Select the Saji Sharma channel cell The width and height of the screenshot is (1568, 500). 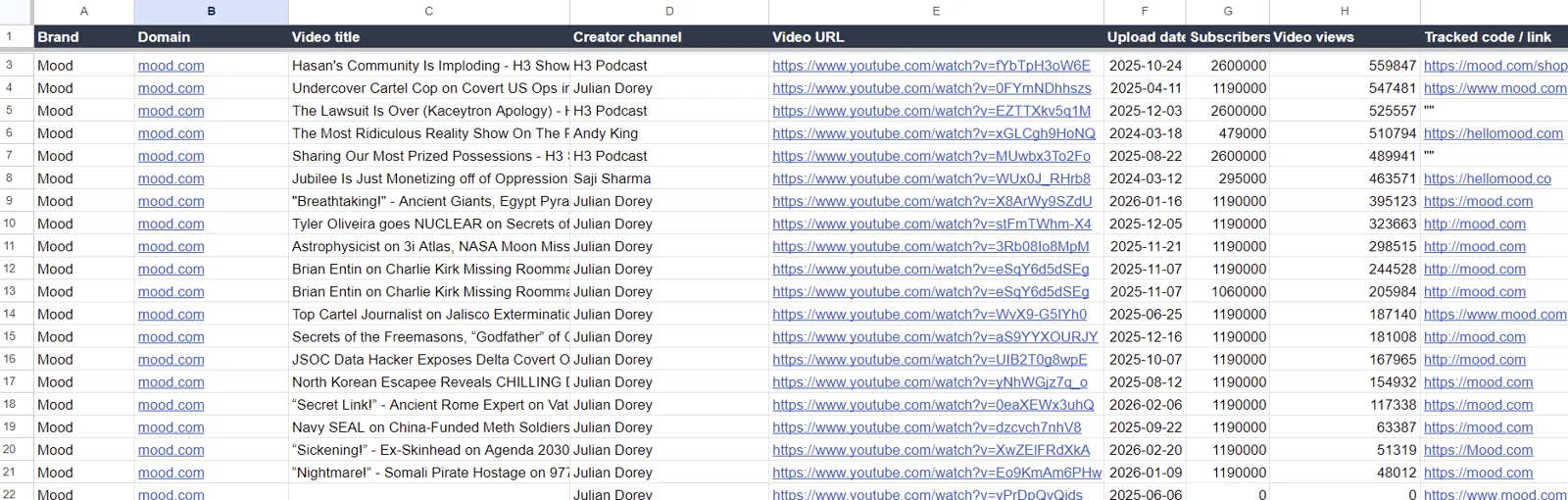pyautogui.click(x=669, y=178)
